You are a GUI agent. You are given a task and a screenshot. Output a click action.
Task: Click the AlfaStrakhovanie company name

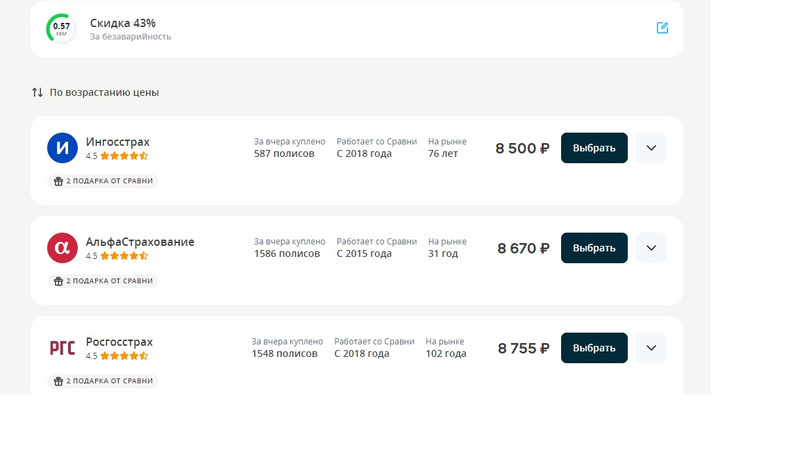[x=140, y=241]
